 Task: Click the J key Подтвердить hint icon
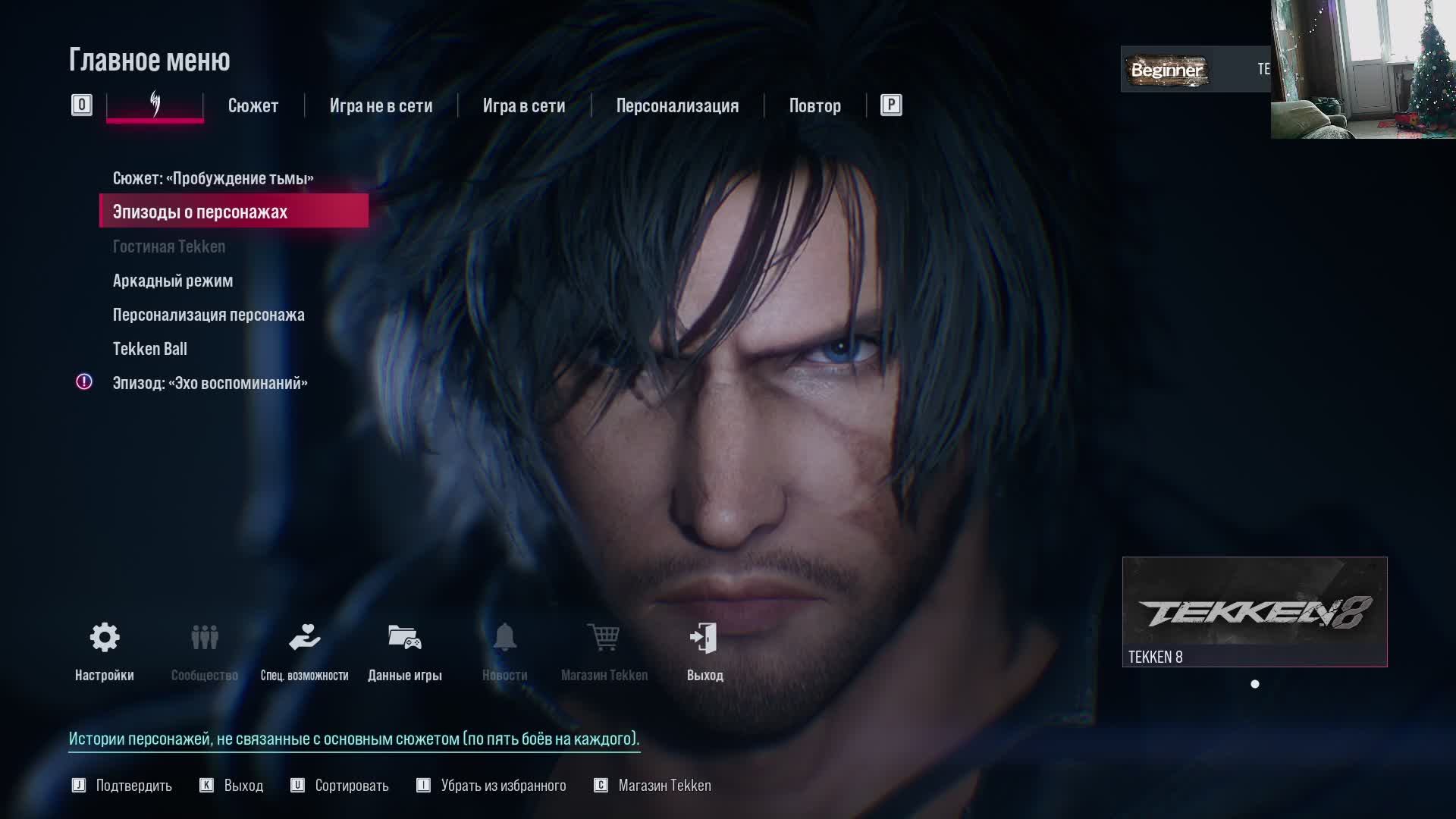79,786
